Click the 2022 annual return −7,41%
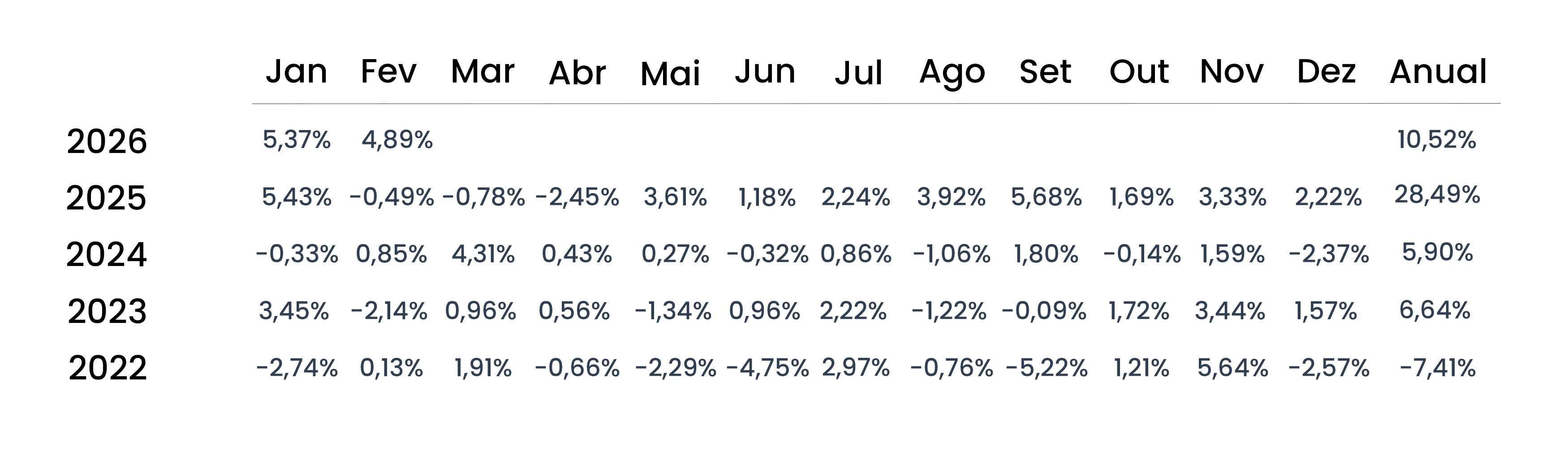This screenshot has height=452, width=1568. [x=1437, y=368]
